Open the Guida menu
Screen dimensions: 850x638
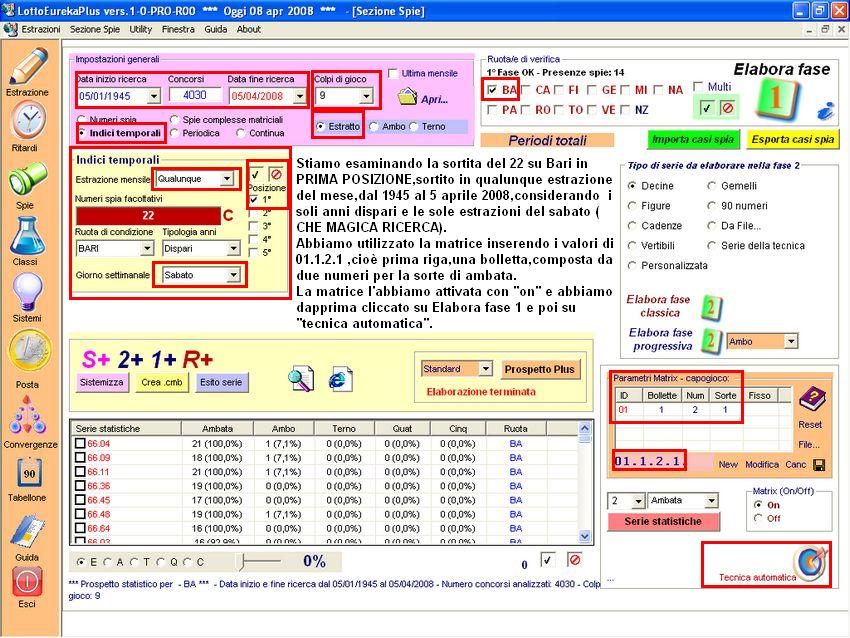pos(215,29)
